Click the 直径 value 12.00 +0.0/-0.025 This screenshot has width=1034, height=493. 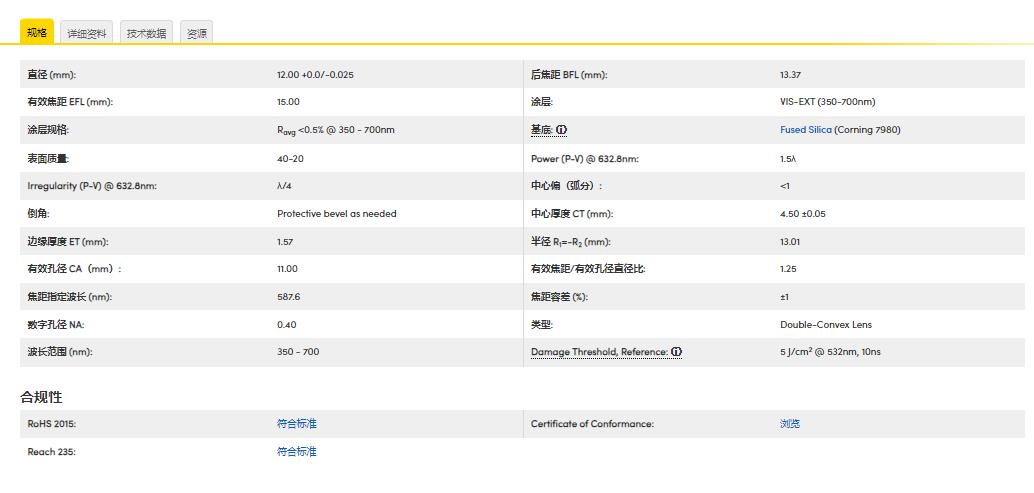pyautogui.click(x=315, y=75)
